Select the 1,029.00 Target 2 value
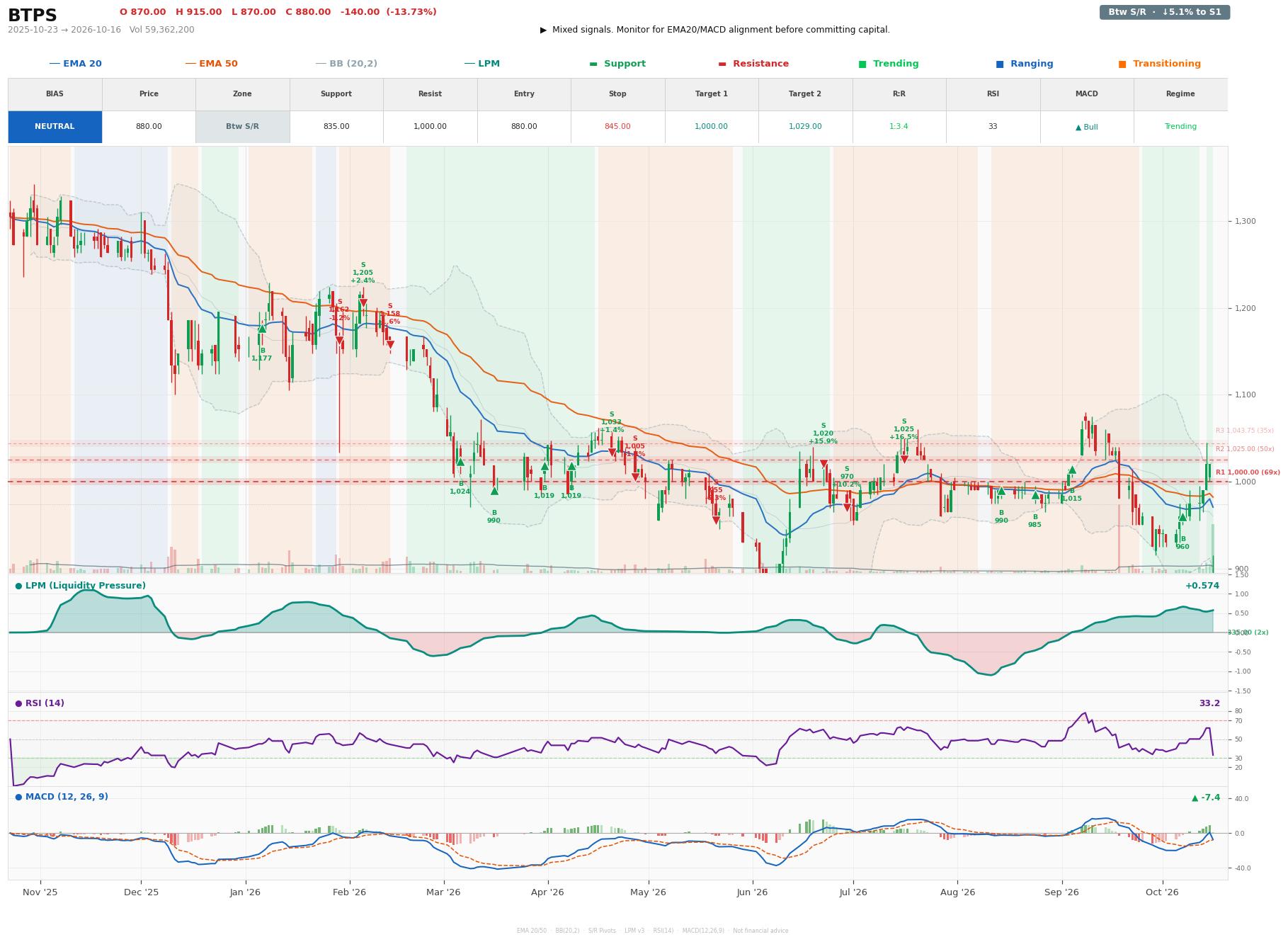The image size is (1288, 942). (805, 127)
